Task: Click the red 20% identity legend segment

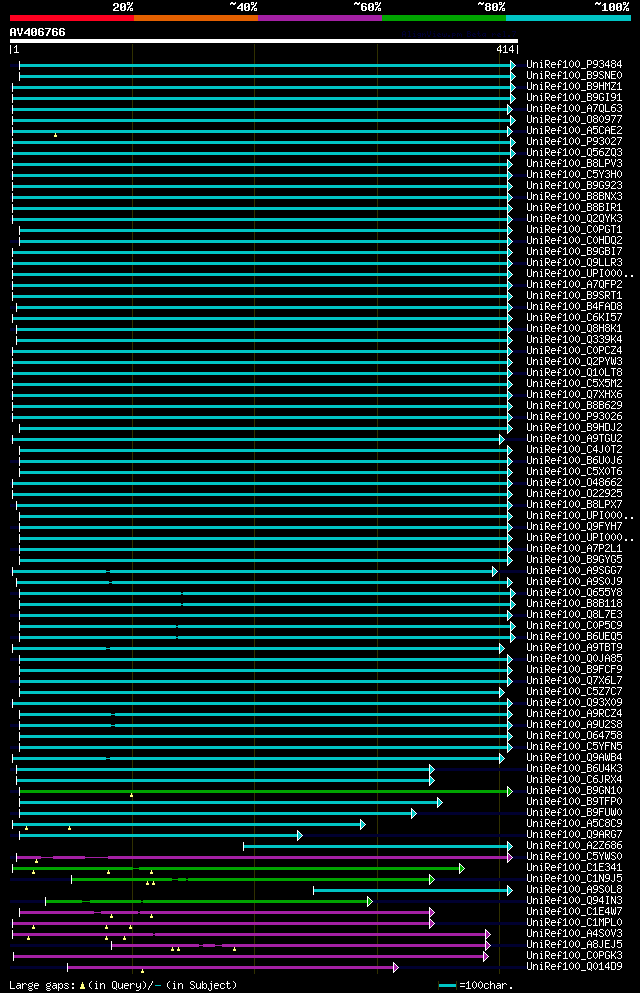Action: (x=72, y=18)
